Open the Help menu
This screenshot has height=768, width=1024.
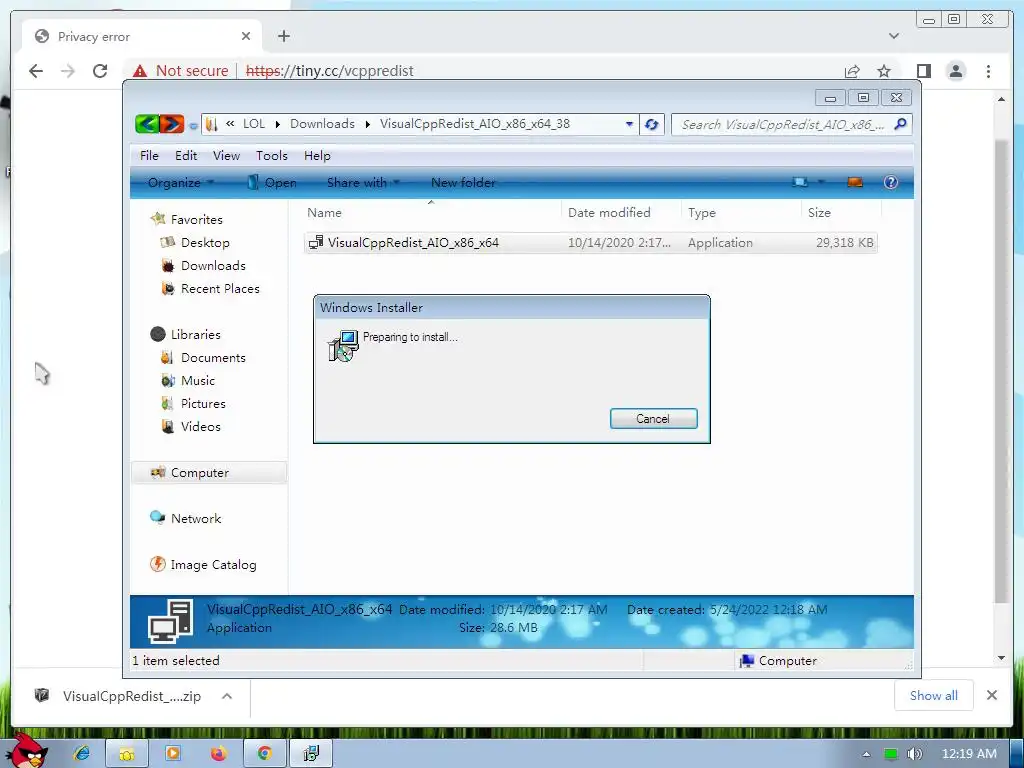(317, 155)
